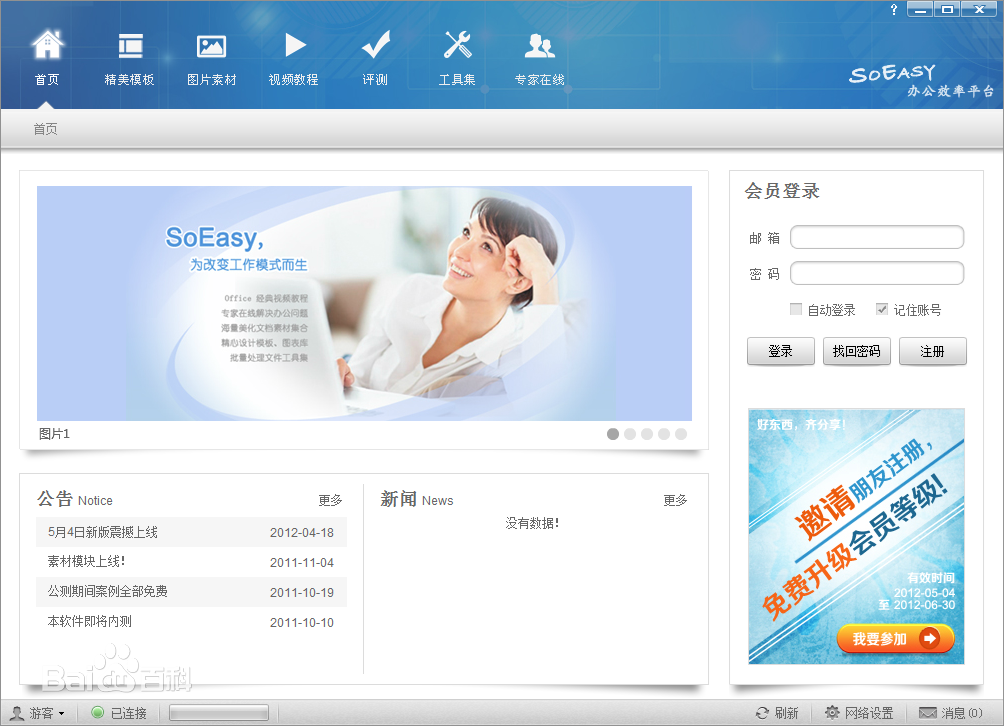Viewport: 1004px width, 726px height.
Task: Close the SoEasy window
Action: (979, 9)
